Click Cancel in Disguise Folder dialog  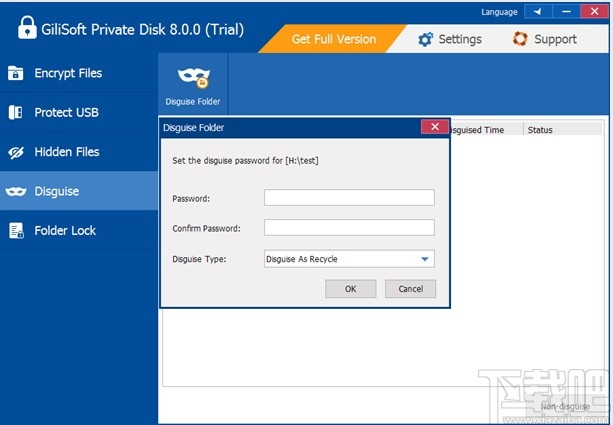point(410,289)
